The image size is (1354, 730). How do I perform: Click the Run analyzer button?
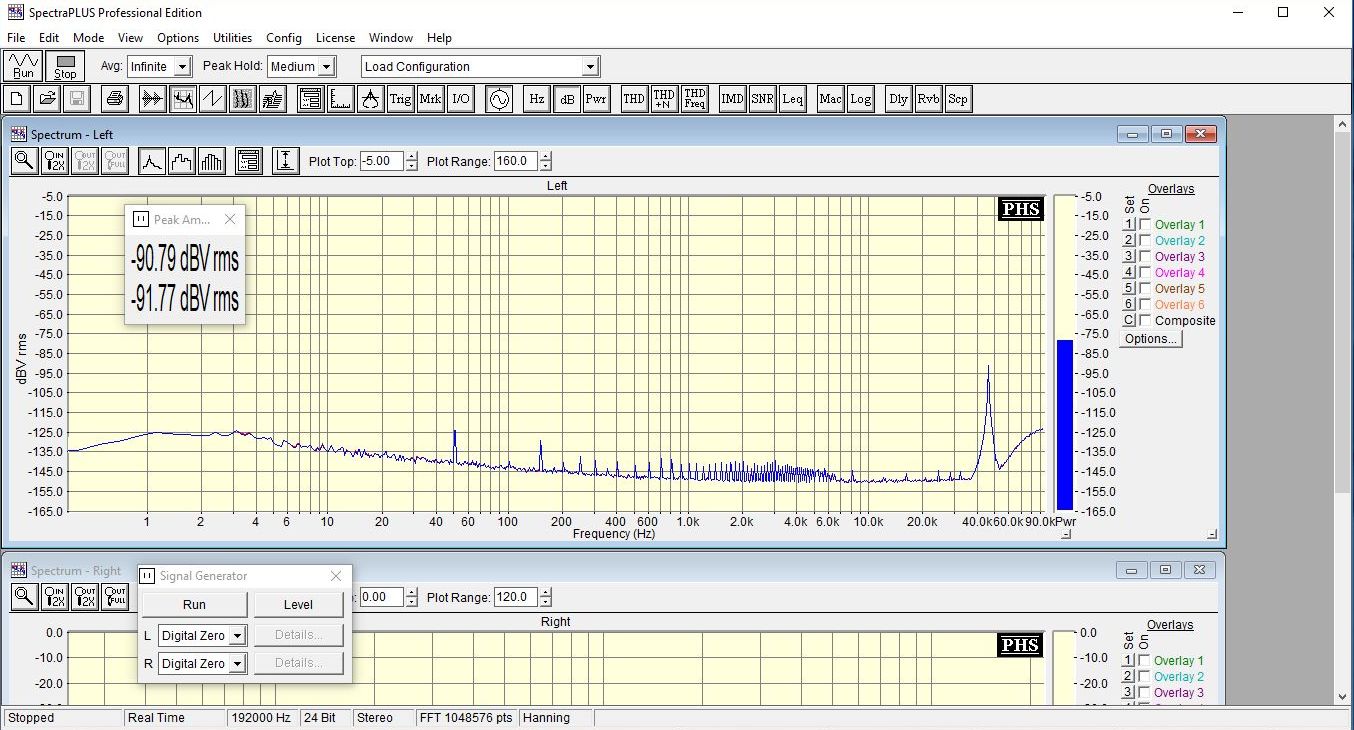coord(23,67)
